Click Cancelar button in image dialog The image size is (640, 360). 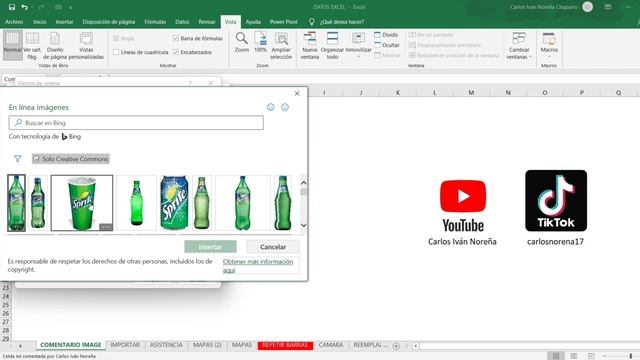click(x=273, y=247)
